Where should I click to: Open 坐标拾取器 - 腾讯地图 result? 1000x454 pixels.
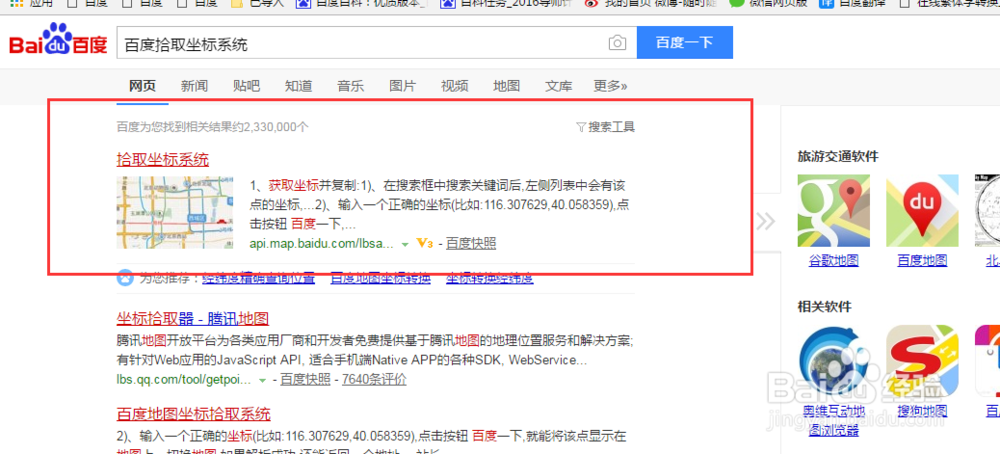click(x=193, y=319)
